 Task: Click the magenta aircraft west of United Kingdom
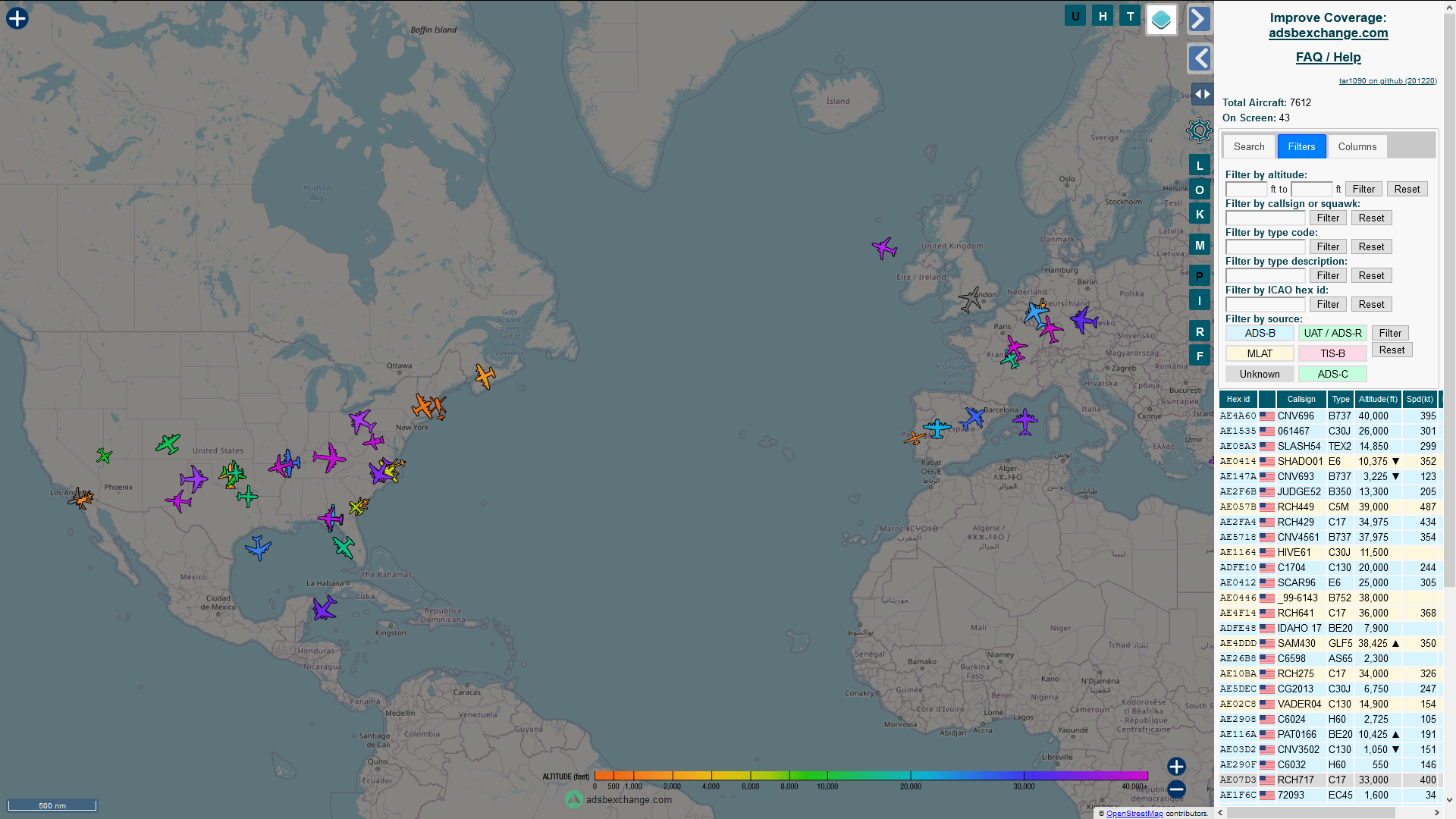[x=884, y=247]
